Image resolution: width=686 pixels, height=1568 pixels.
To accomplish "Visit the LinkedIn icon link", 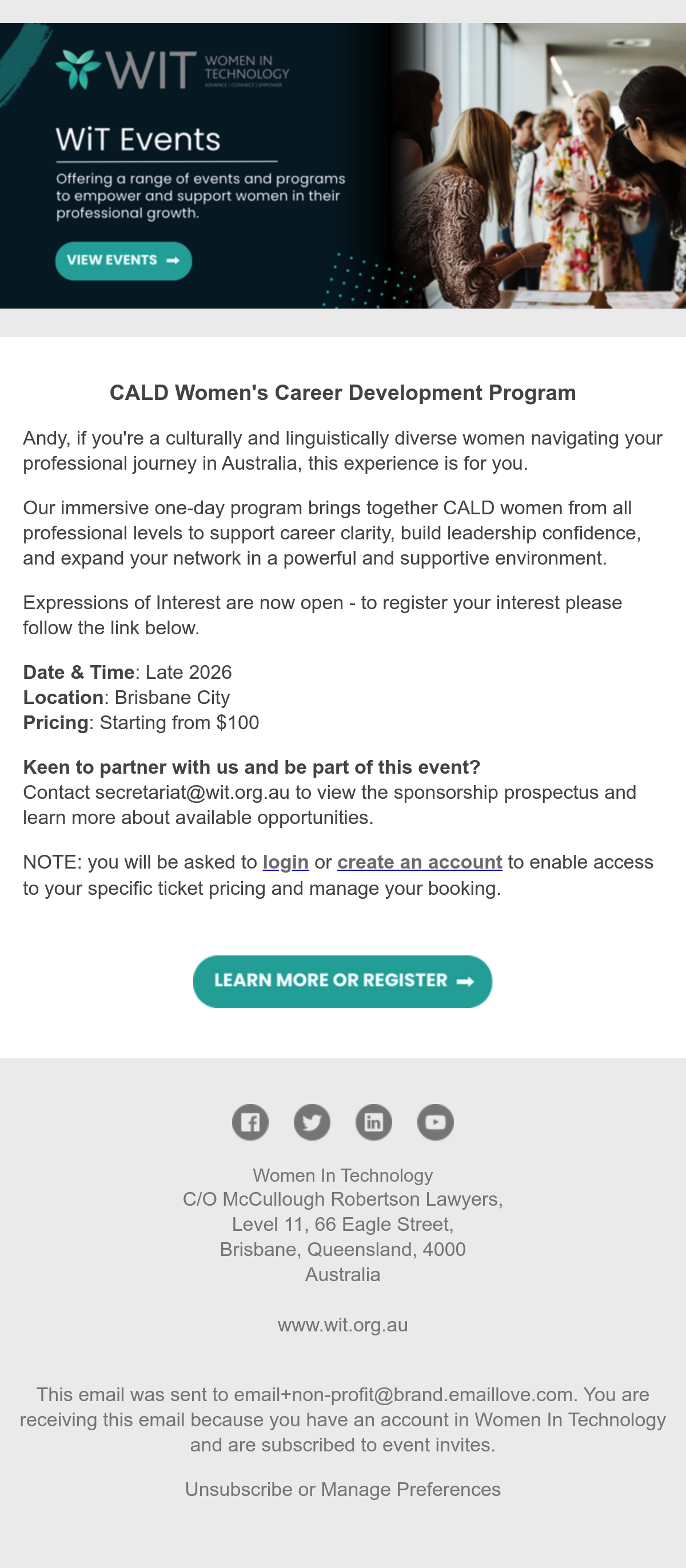I will pos(374,1122).
